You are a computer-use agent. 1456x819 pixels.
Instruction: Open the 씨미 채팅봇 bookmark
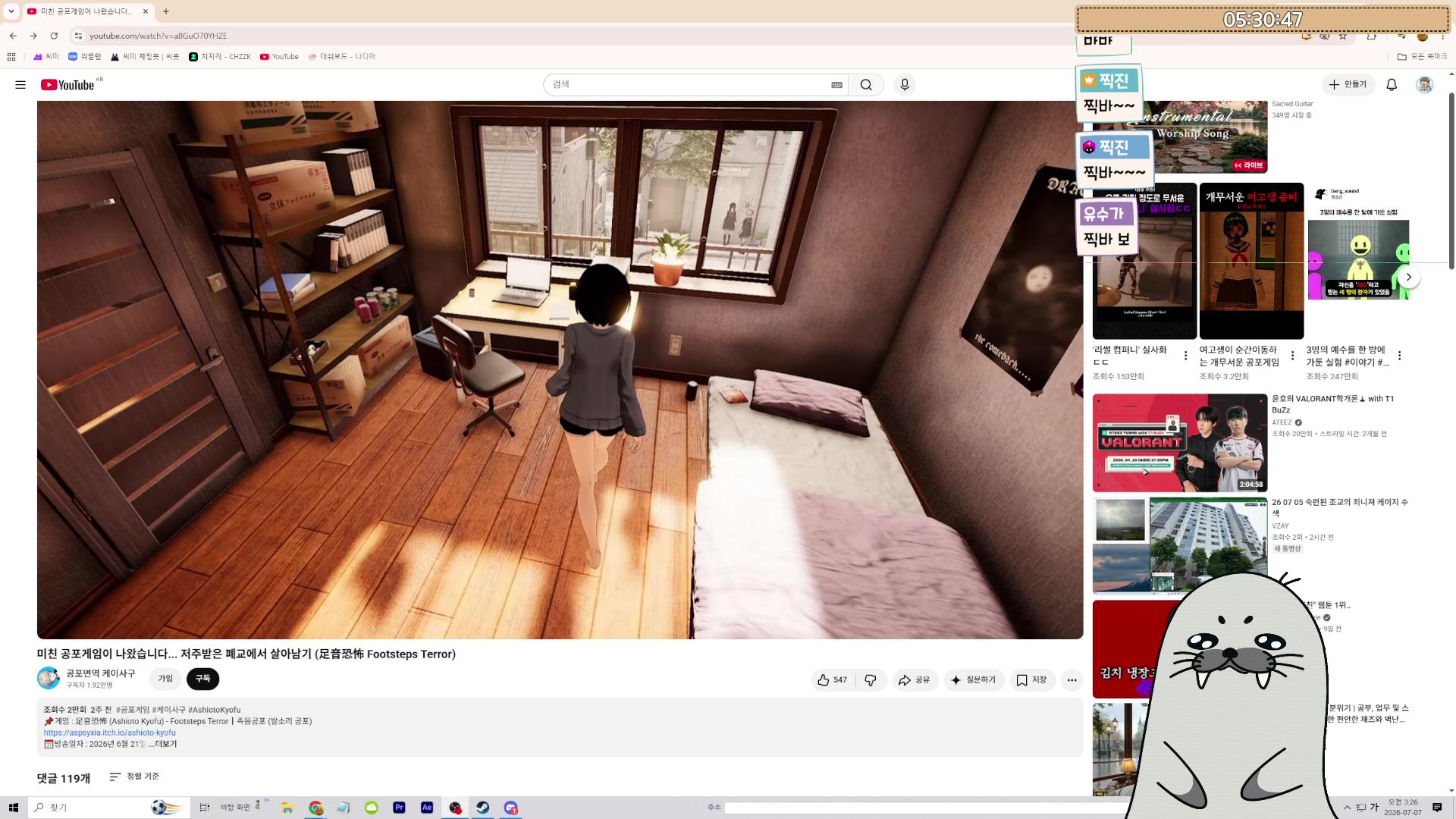(145, 57)
